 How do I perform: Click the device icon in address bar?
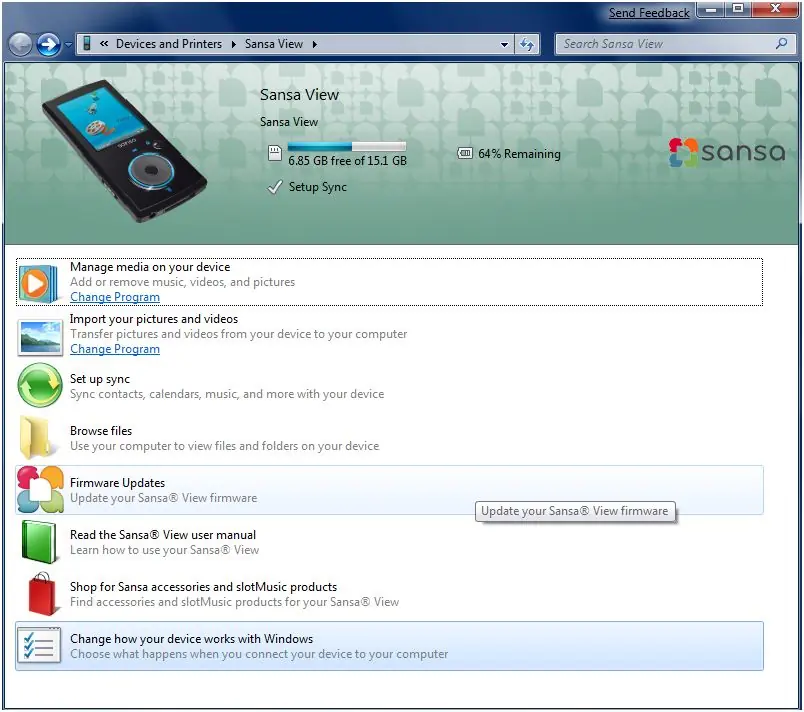pyautogui.click(x=87, y=44)
